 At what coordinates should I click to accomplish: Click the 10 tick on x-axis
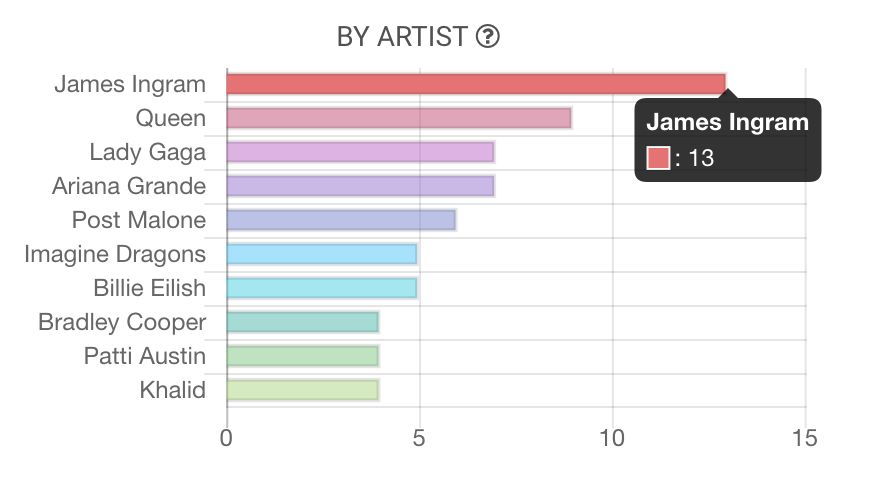(612, 438)
